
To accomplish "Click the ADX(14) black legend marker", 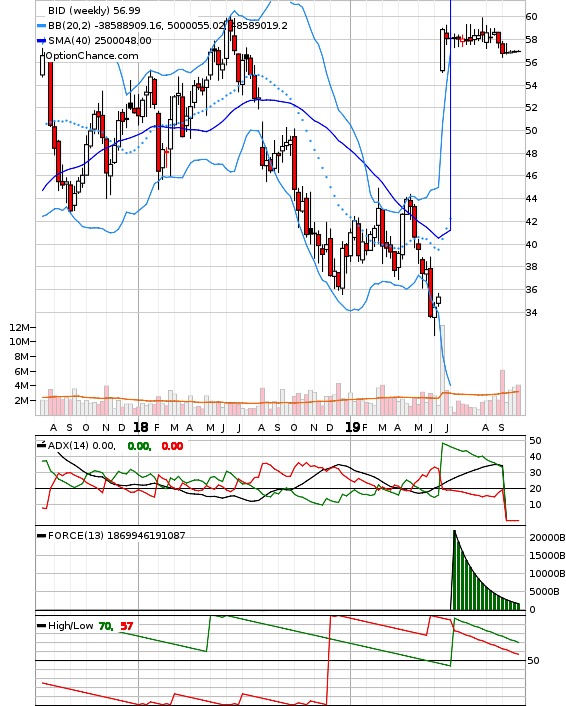I will pyautogui.click(x=41, y=445).
